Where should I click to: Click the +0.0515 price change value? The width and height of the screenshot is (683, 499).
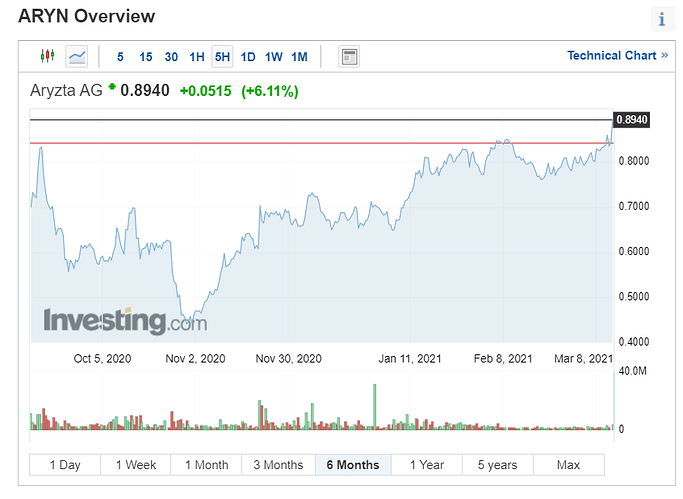point(206,91)
